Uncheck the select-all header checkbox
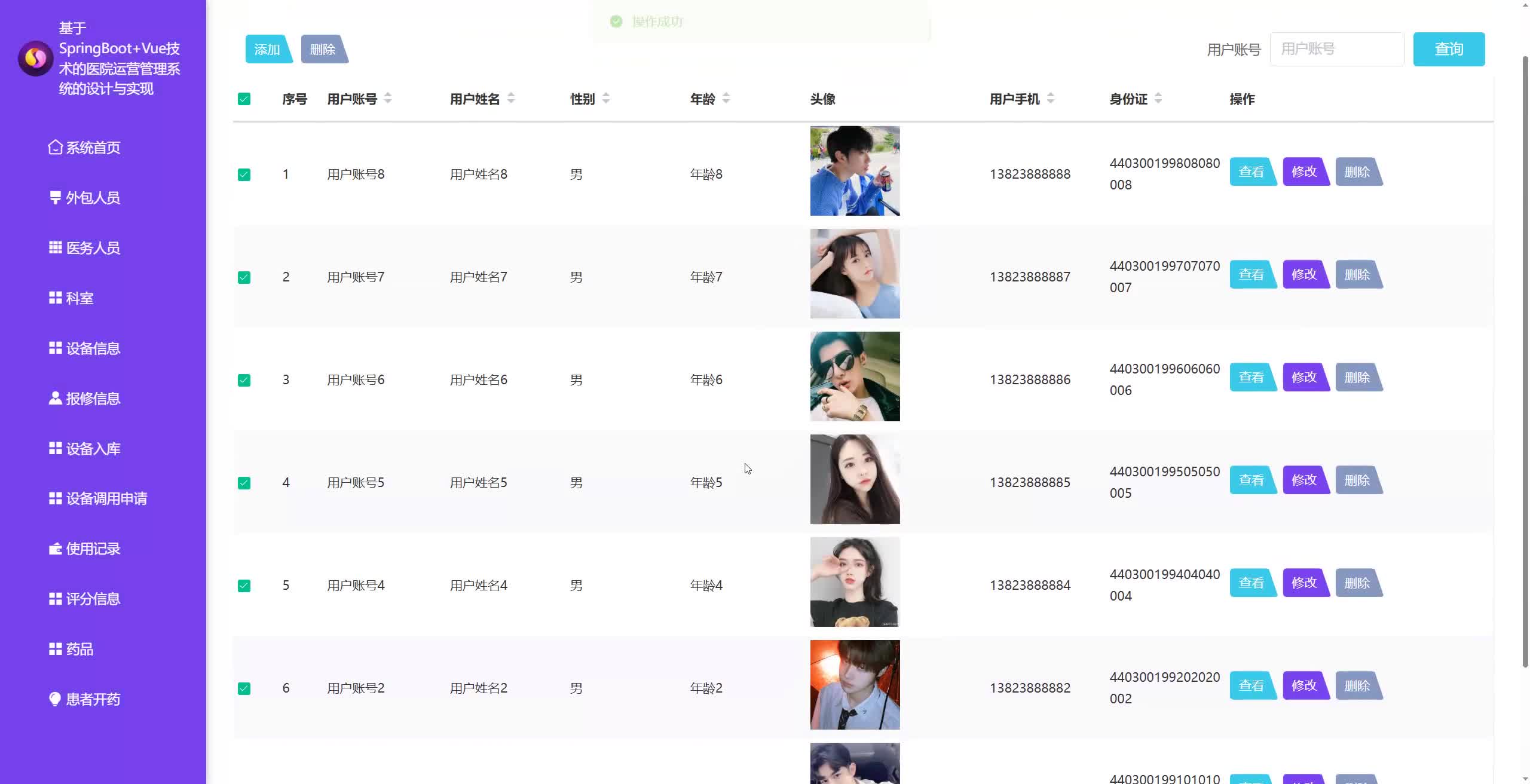The height and width of the screenshot is (784, 1530). 244,99
